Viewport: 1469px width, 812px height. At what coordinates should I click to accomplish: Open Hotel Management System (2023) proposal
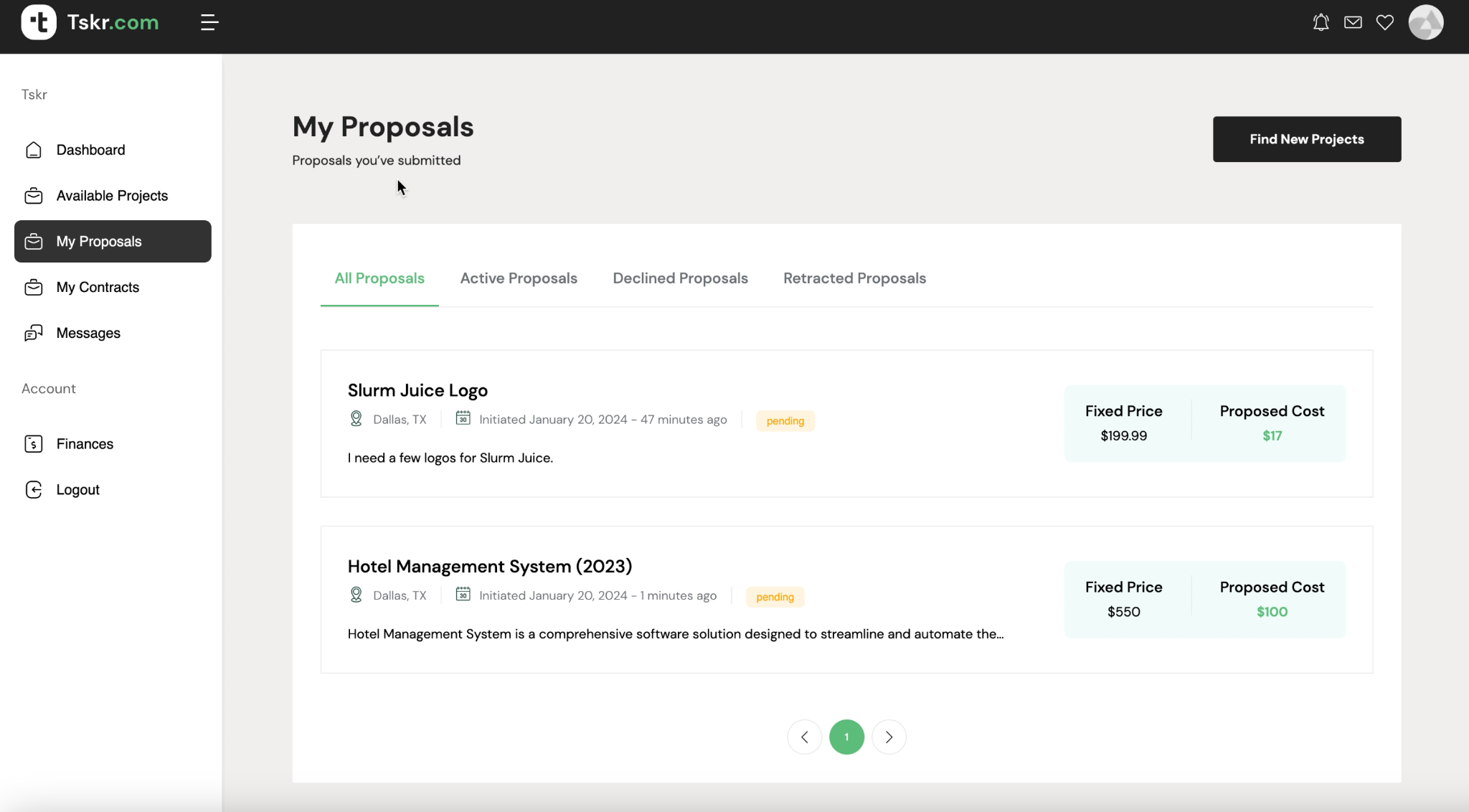tap(489, 567)
